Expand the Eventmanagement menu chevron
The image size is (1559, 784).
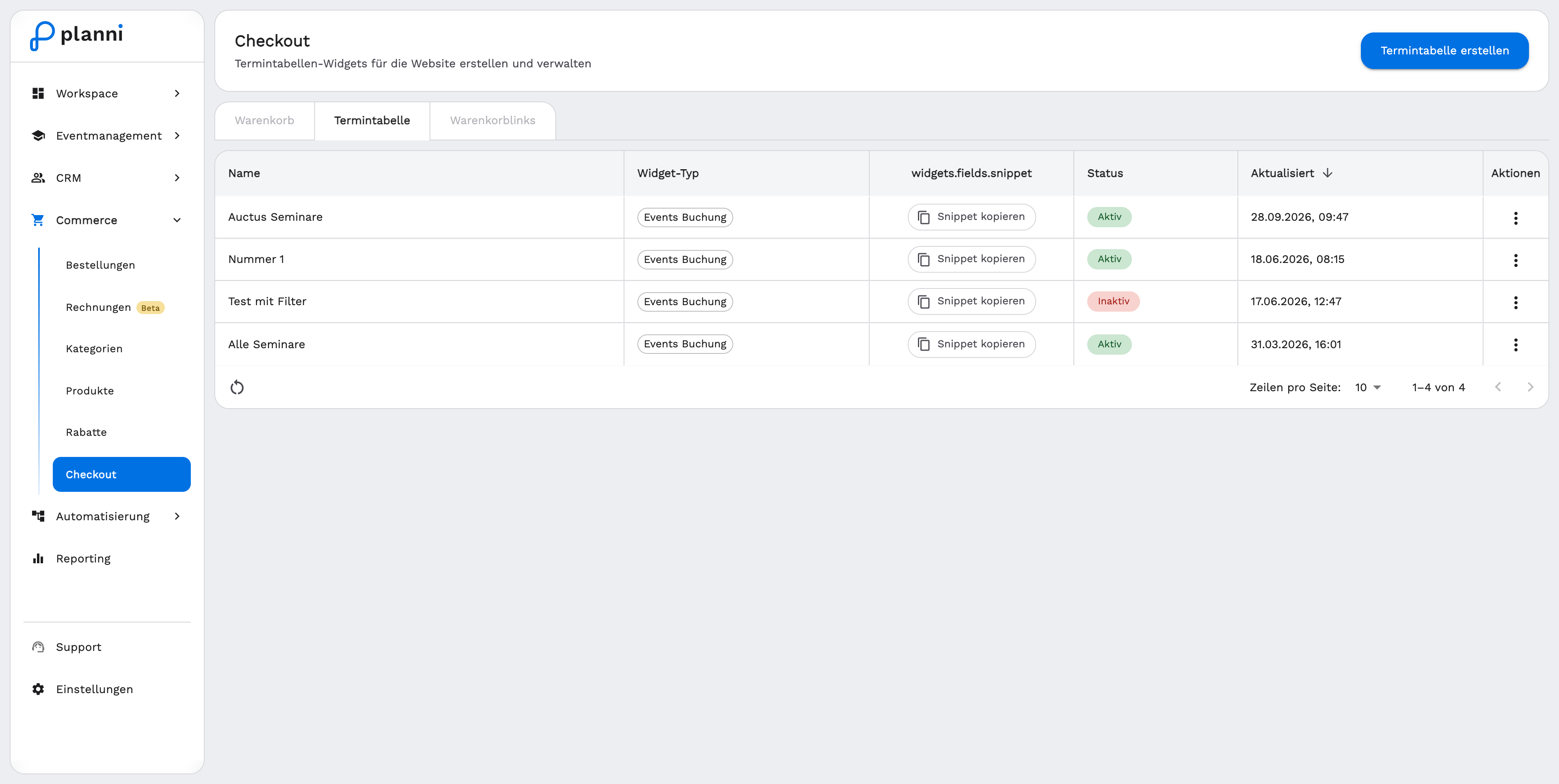click(177, 136)
